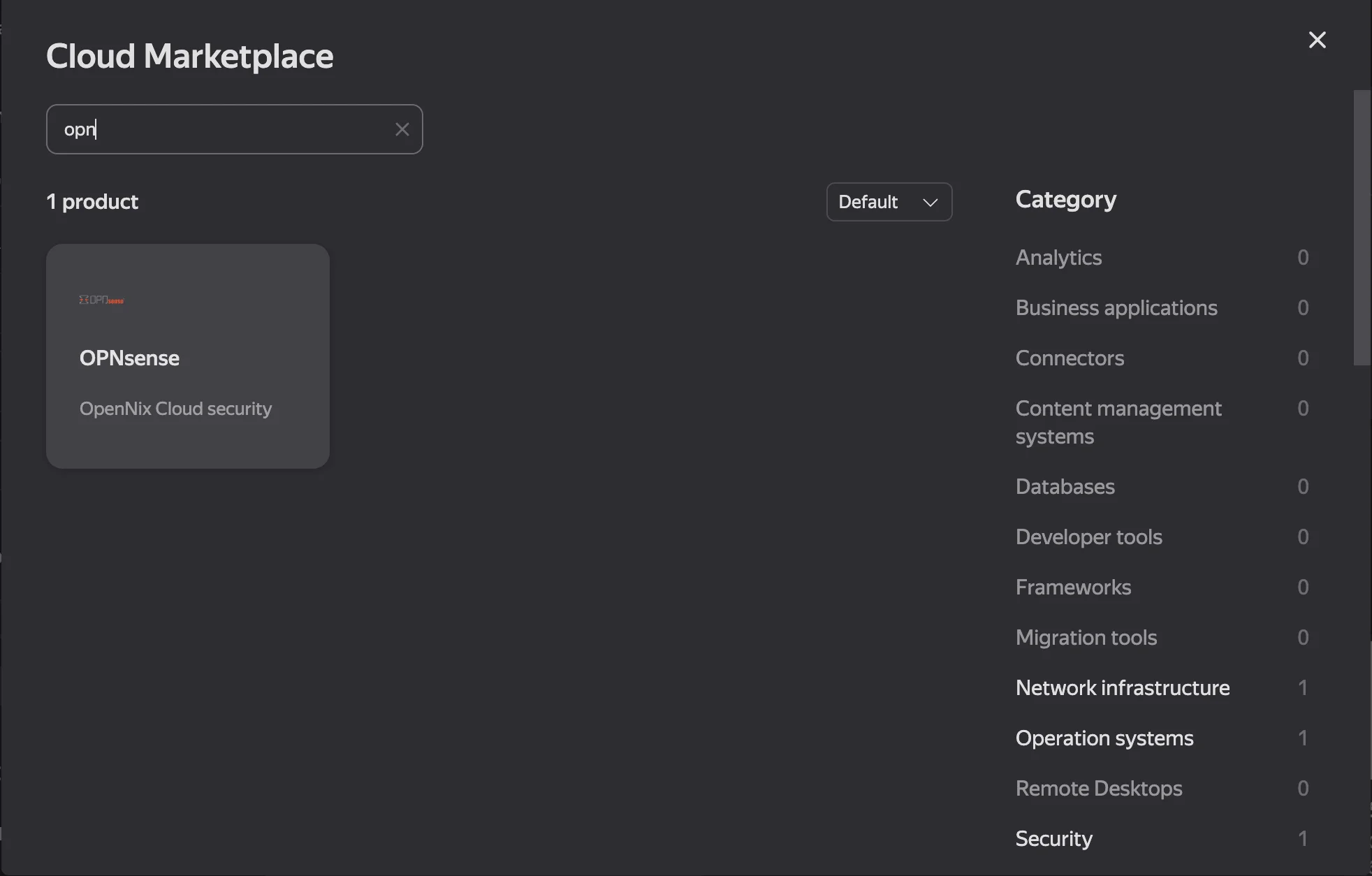
Task: Click the '1 product' results count
Action: (92, 202)
